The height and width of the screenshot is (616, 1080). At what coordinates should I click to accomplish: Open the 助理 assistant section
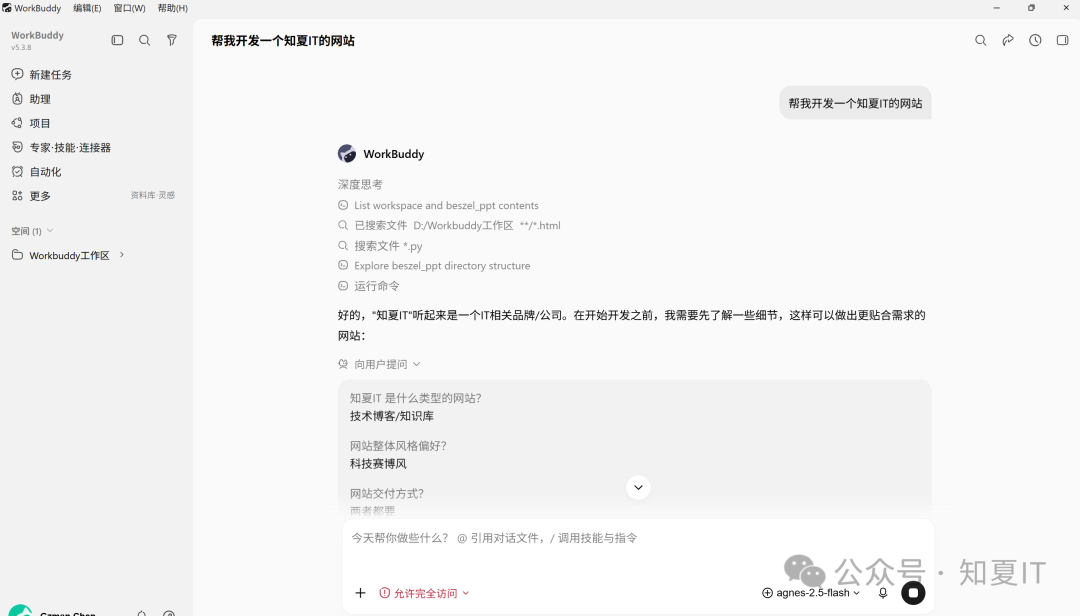click(x=31, y=99)
